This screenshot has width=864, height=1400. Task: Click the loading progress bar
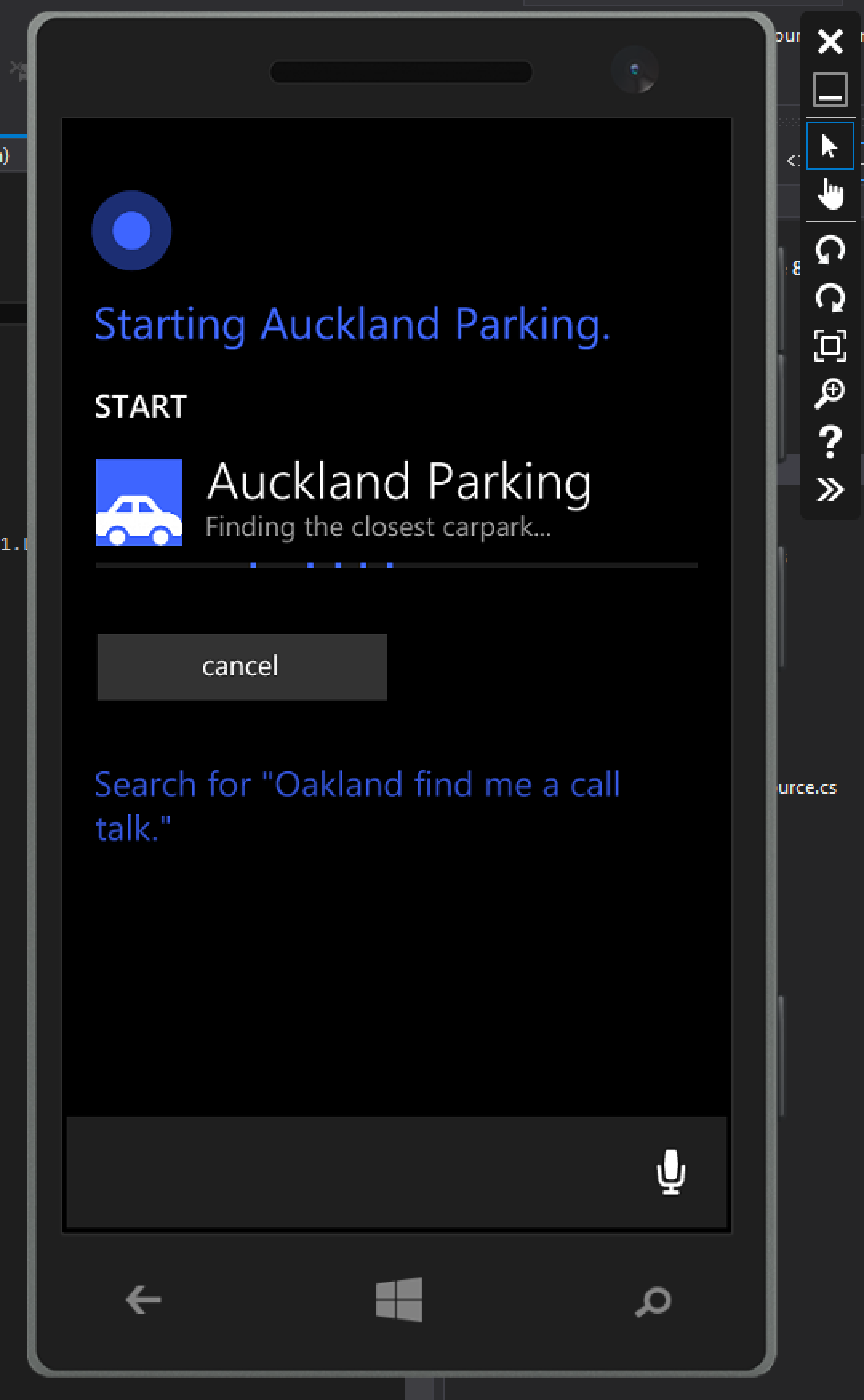click(x=397, y=565)
